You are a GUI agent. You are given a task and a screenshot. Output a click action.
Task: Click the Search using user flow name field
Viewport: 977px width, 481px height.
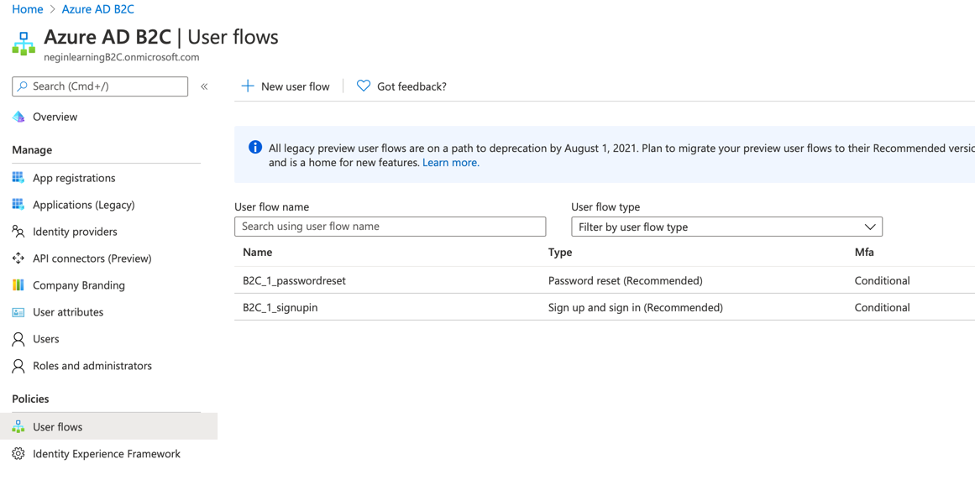(x=390, y=227)
